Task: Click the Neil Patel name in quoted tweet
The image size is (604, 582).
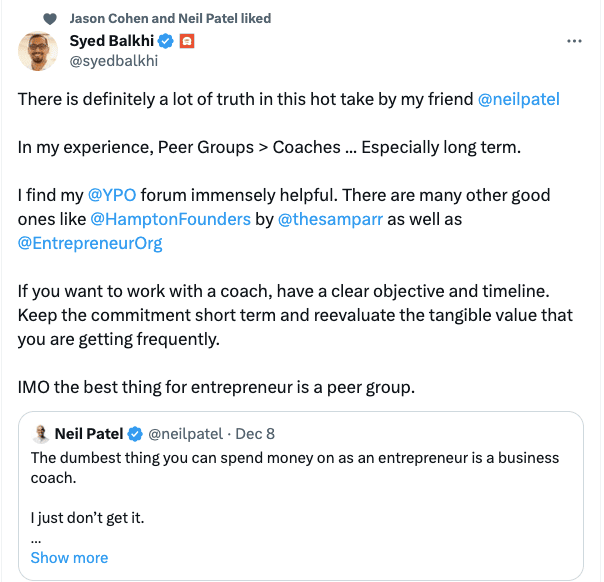Action: tap(88, 434)
